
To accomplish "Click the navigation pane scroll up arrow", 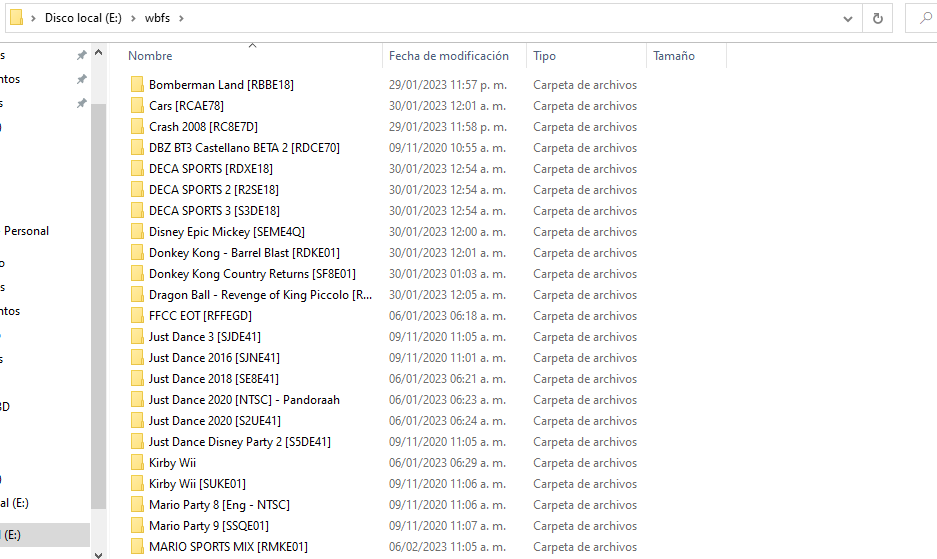I will pos(99,53).
